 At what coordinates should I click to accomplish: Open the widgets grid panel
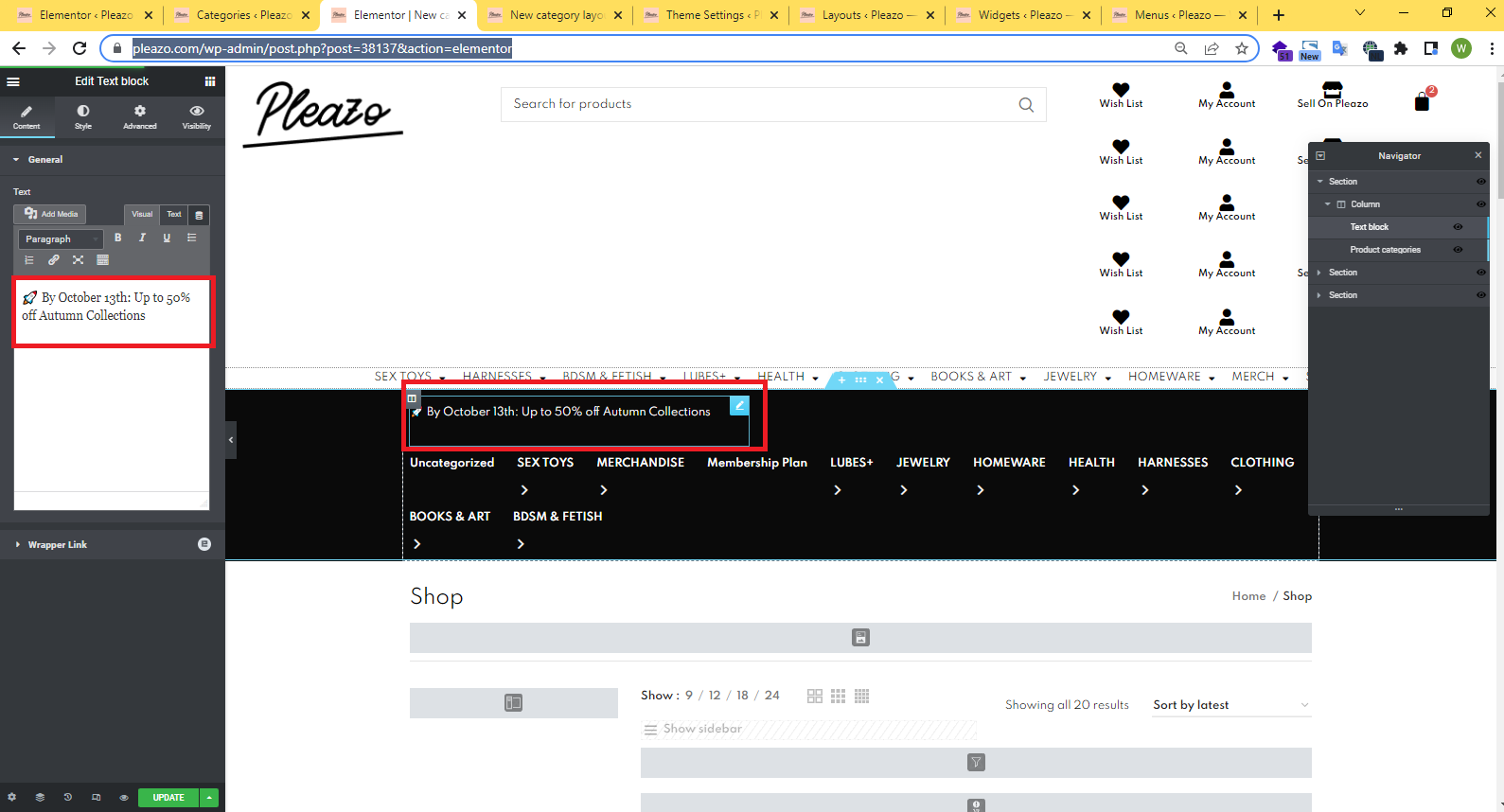click(210, 81)
